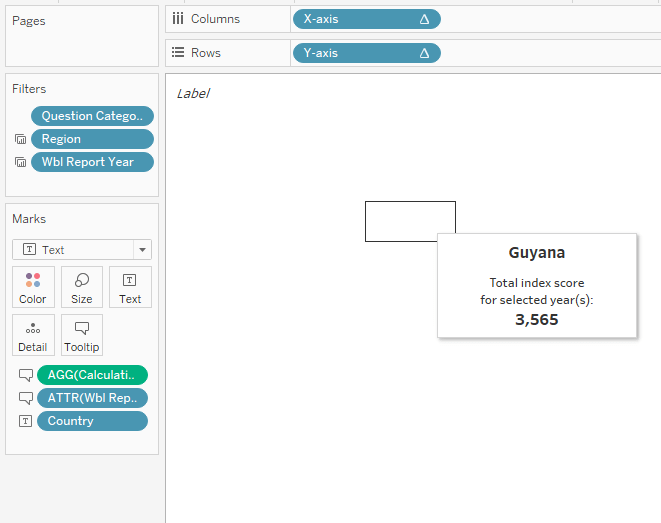Click delta symbol on Y-axis pill
Viewport: 661px width, 523px height.
(424, 53)
